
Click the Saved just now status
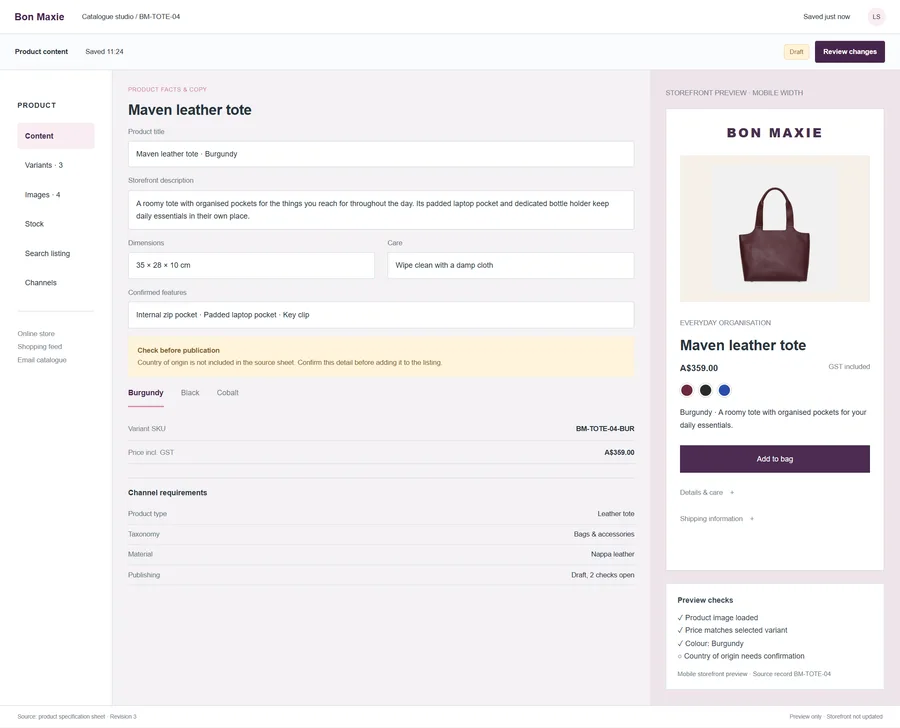click(827, 17)
